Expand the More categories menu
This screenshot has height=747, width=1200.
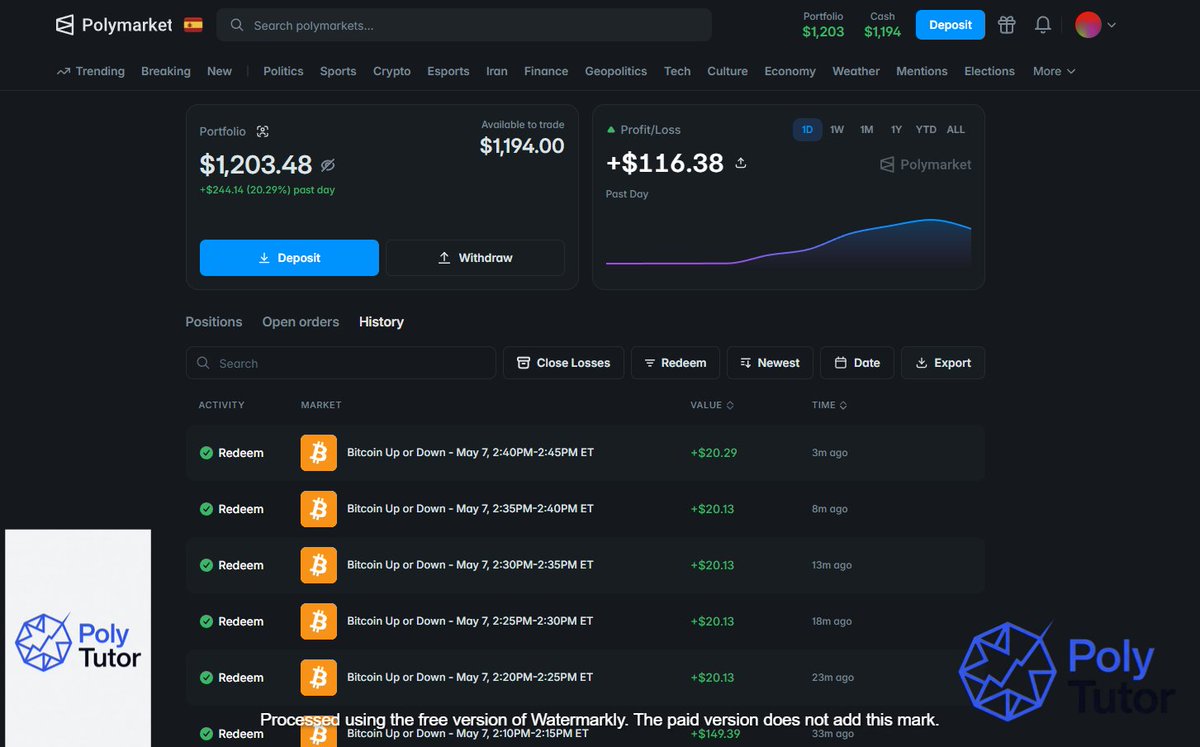click(x=1054, y=71)
